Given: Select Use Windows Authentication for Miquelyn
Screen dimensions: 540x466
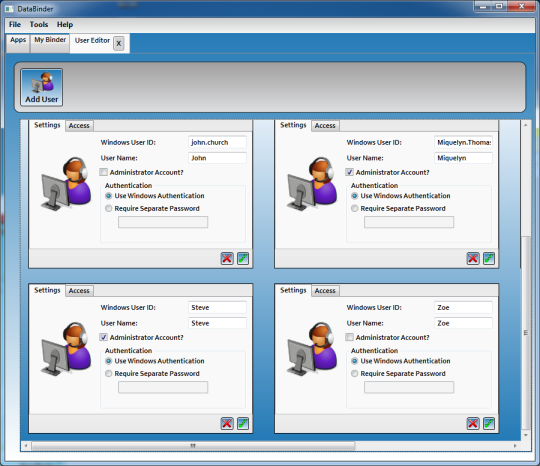Looking at the screenshot, I should (x=354, y=196).
